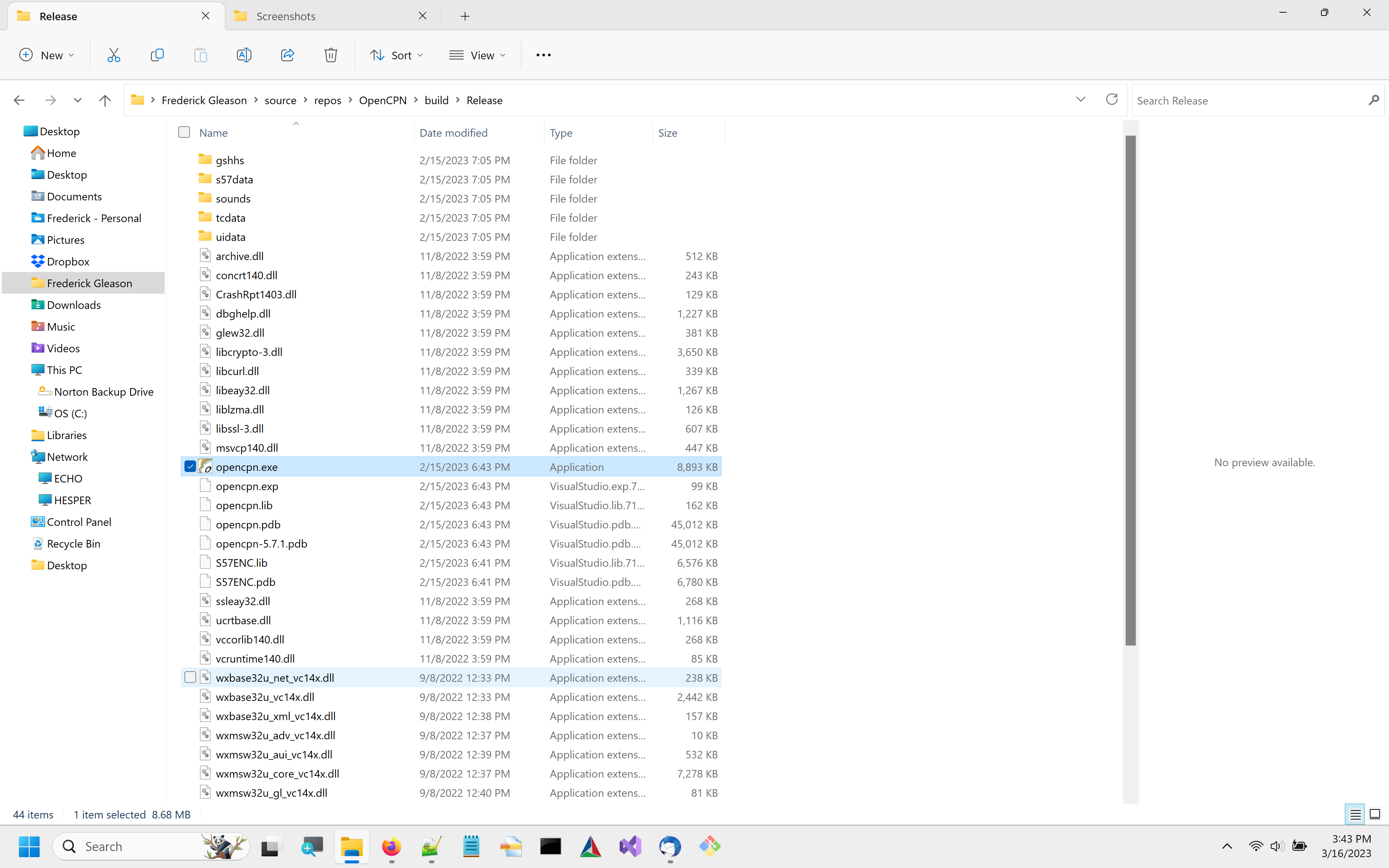This screenshot has width=1389, height=868.
Task: Click the vertical scrollbar thumb
Action: pos(1130,390)
